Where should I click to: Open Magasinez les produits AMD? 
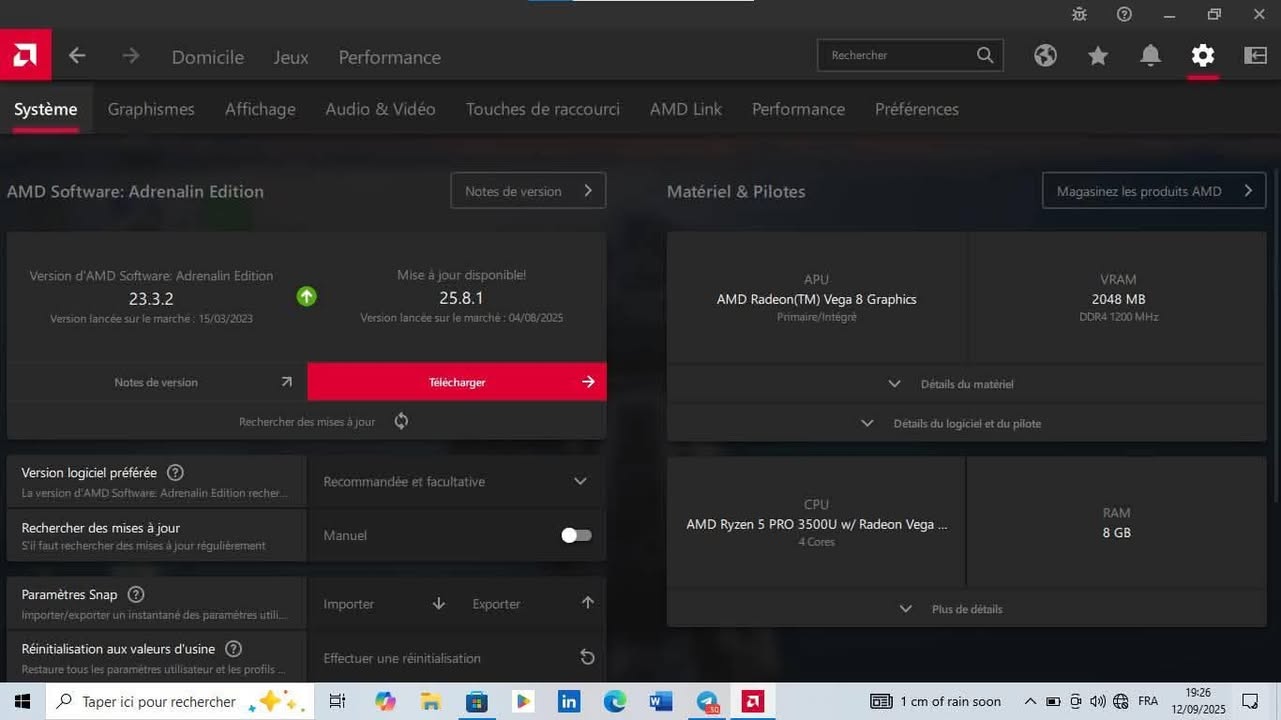click(1153, 191)
